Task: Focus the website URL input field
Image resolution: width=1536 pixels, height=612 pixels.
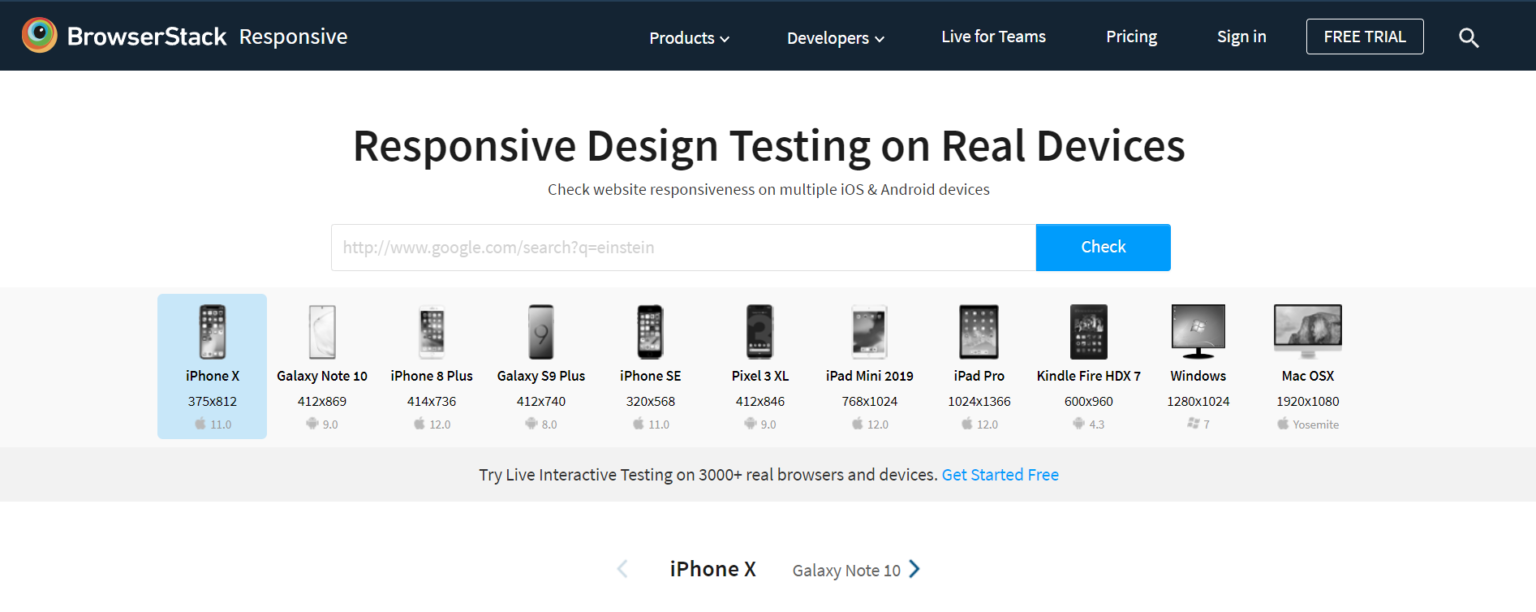Action: click(683, 247)
